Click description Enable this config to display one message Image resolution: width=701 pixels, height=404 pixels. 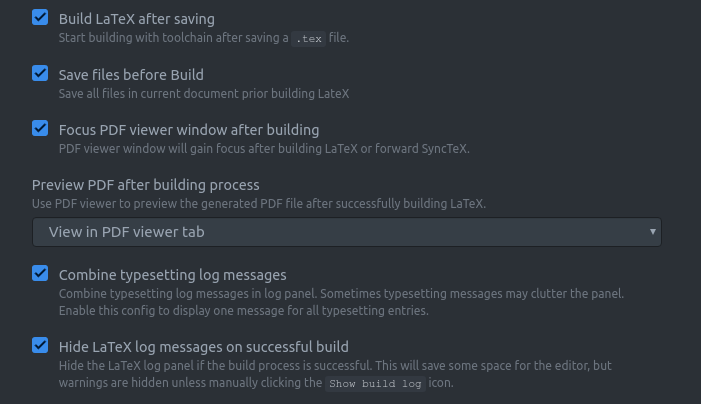pos(244,311)
